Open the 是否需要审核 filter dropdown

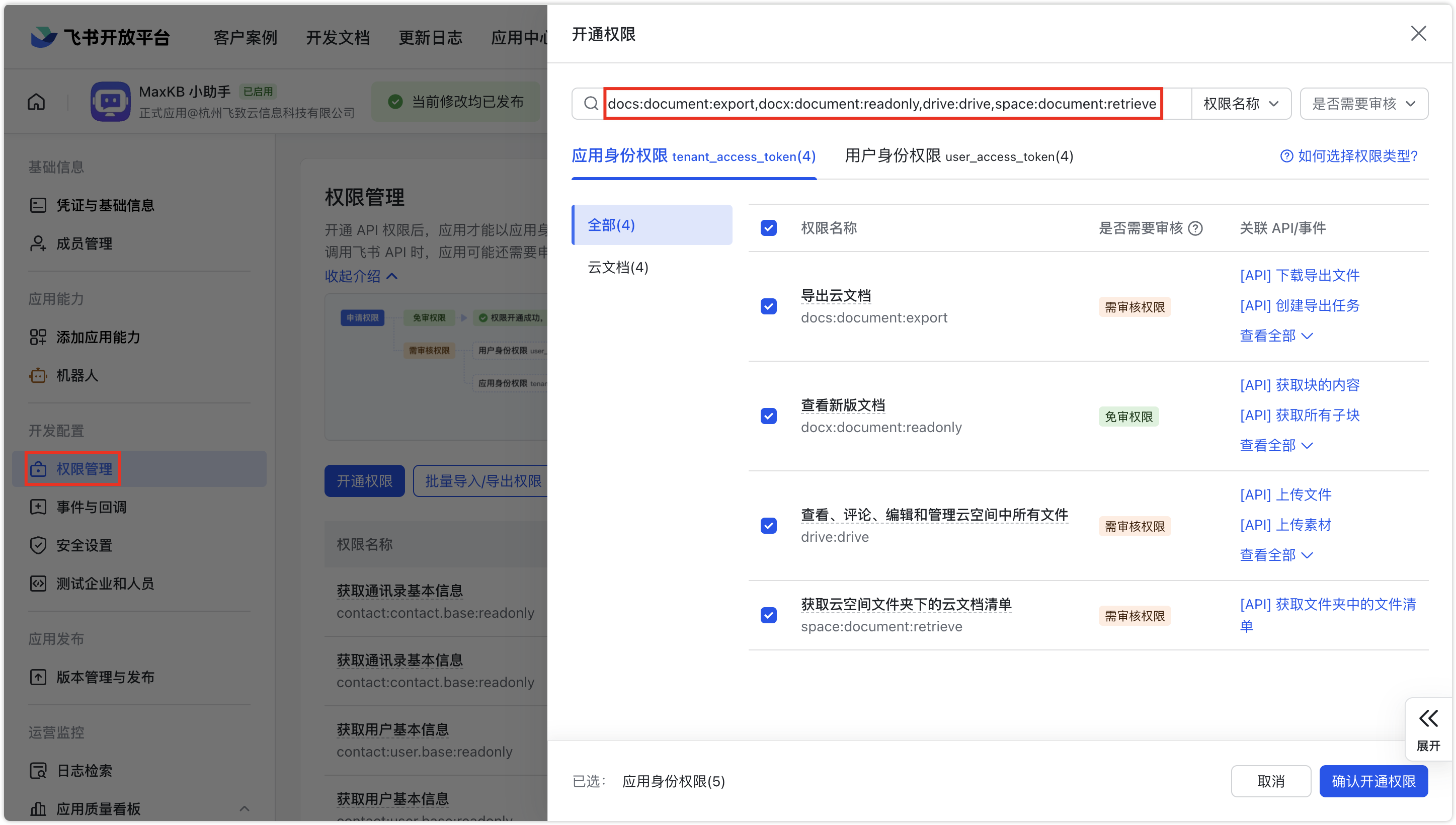tap(1363, 104)
